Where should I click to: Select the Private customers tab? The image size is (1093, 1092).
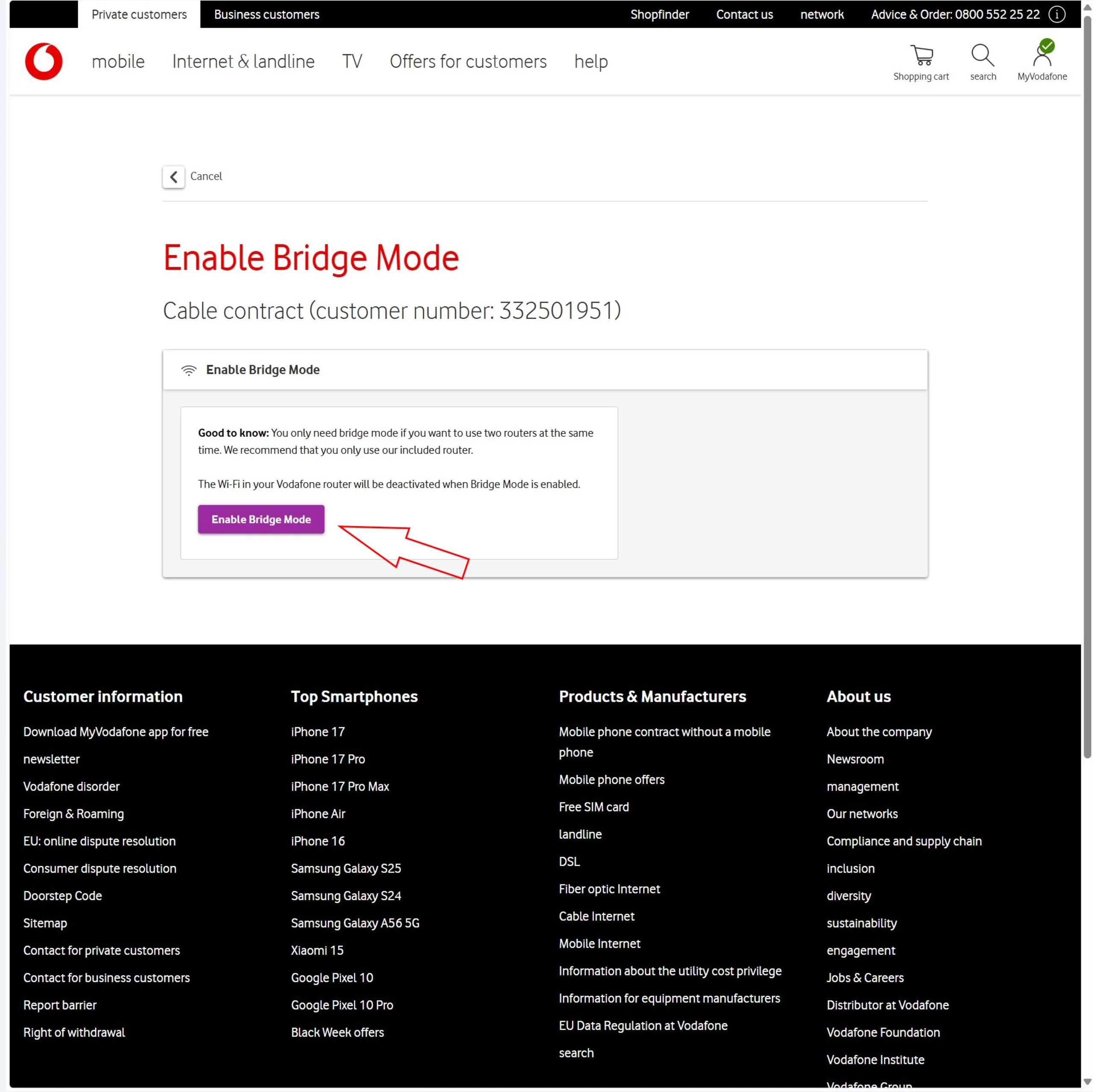139,15
